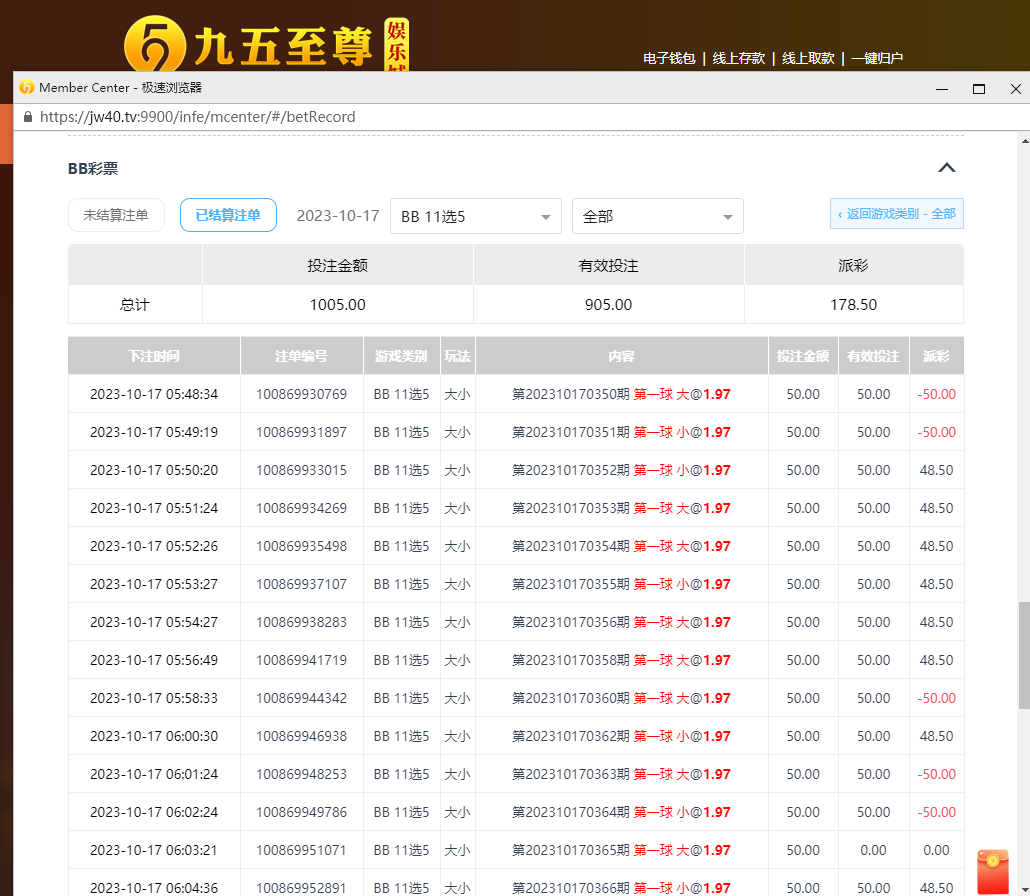Click 返回游戏类别 - 全部 button
Screen dimensions: 1030x896
pyautogui.click(x=896, y=214)
